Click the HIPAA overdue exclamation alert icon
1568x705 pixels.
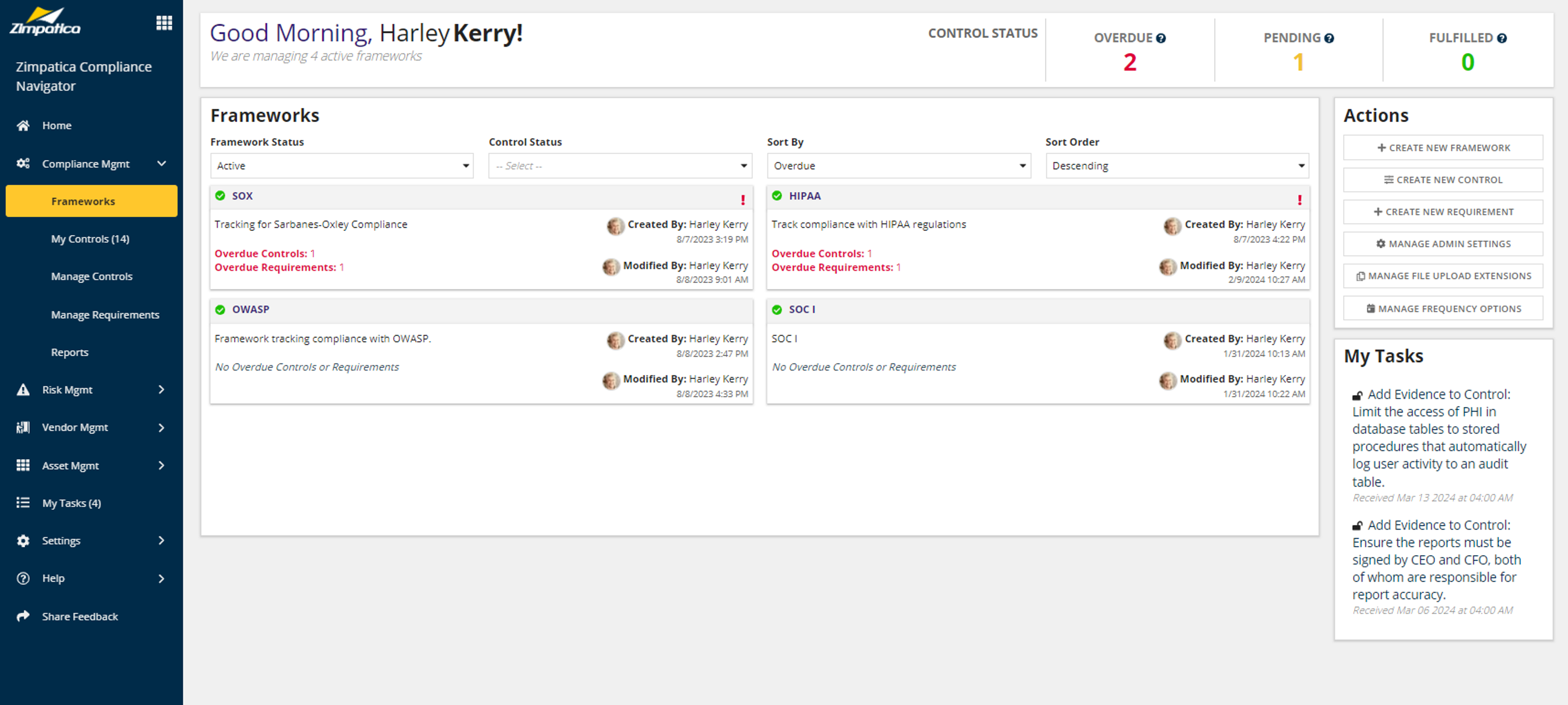(1300, 200)
